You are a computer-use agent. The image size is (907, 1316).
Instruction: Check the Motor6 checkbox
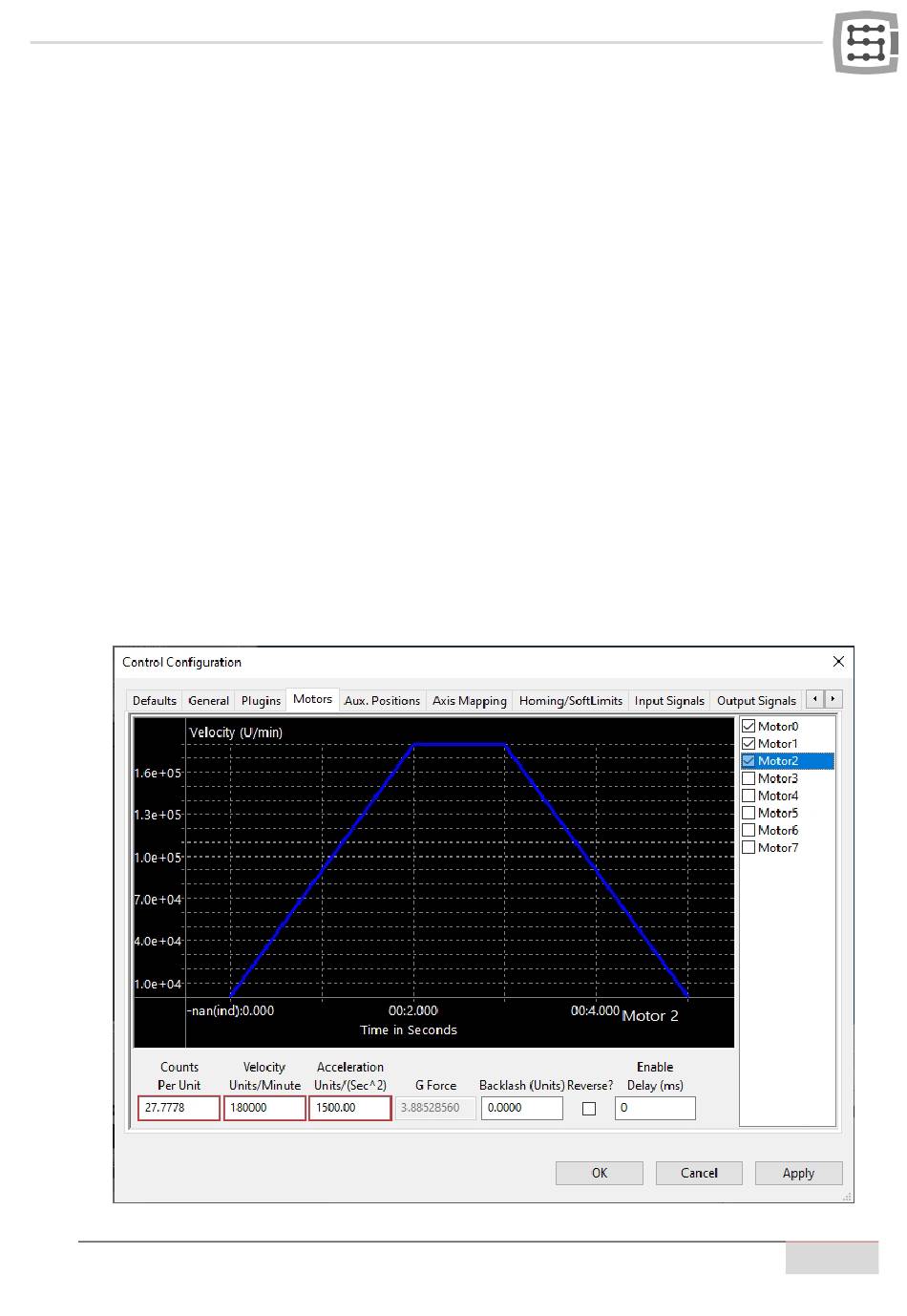(749, 830)
